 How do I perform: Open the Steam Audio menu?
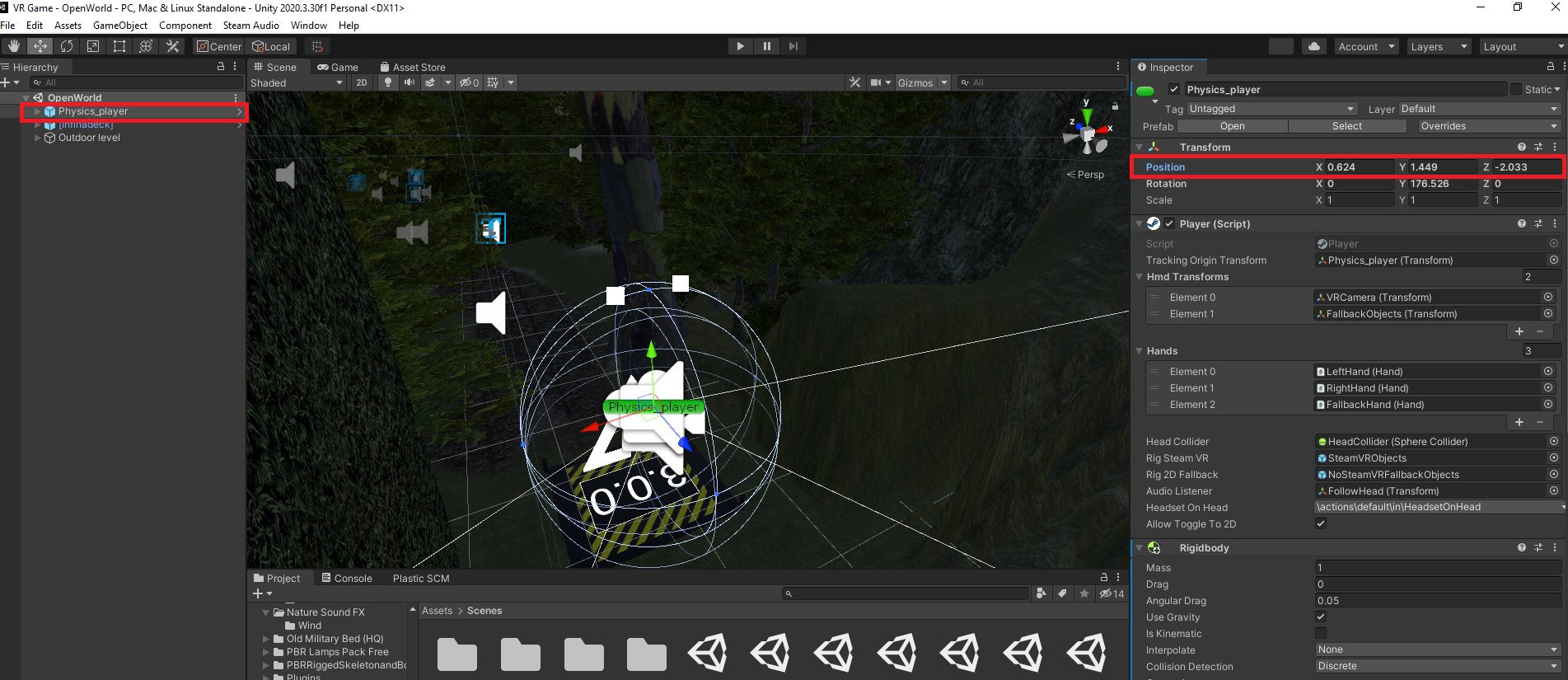[250, 25]
